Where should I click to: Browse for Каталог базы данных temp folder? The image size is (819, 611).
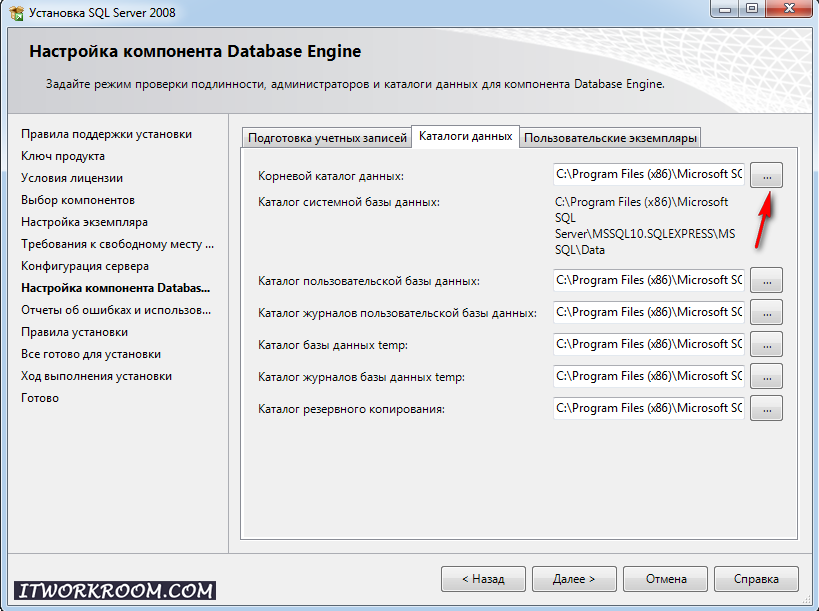766,345
